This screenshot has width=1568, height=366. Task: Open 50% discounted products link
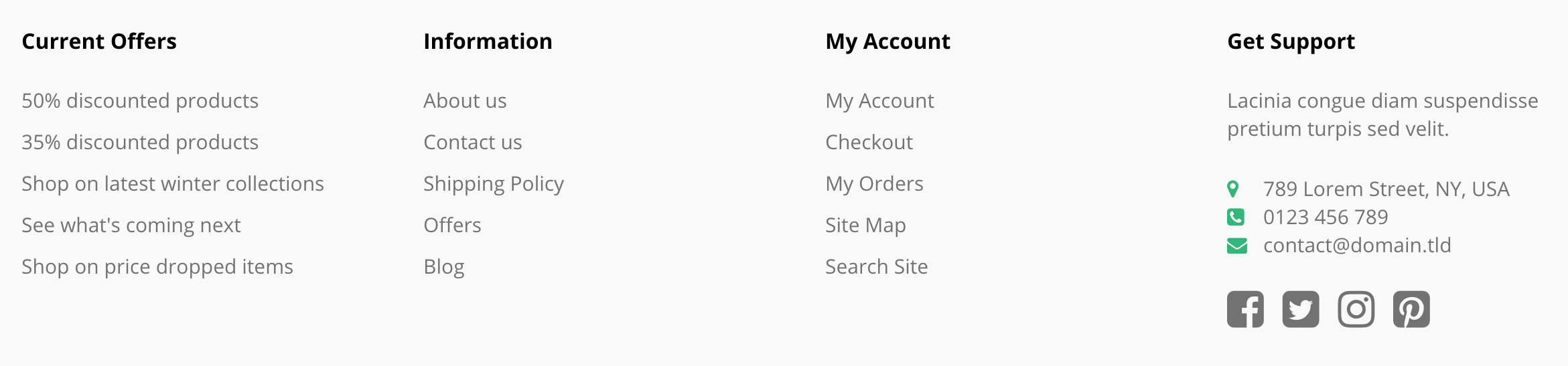[140, 101]
